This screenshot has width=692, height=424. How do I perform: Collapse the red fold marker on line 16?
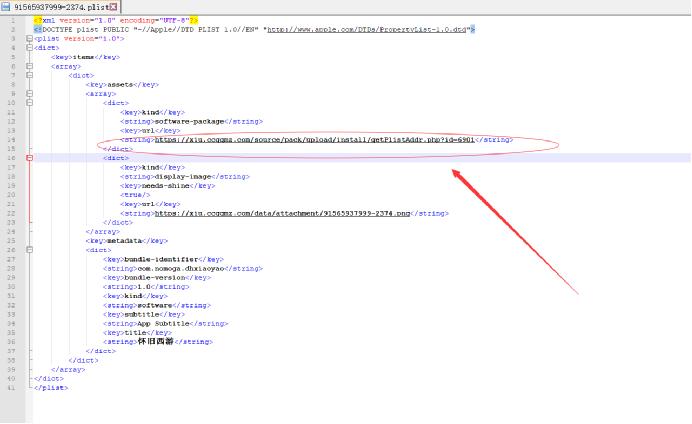click(x=30, y=158)
